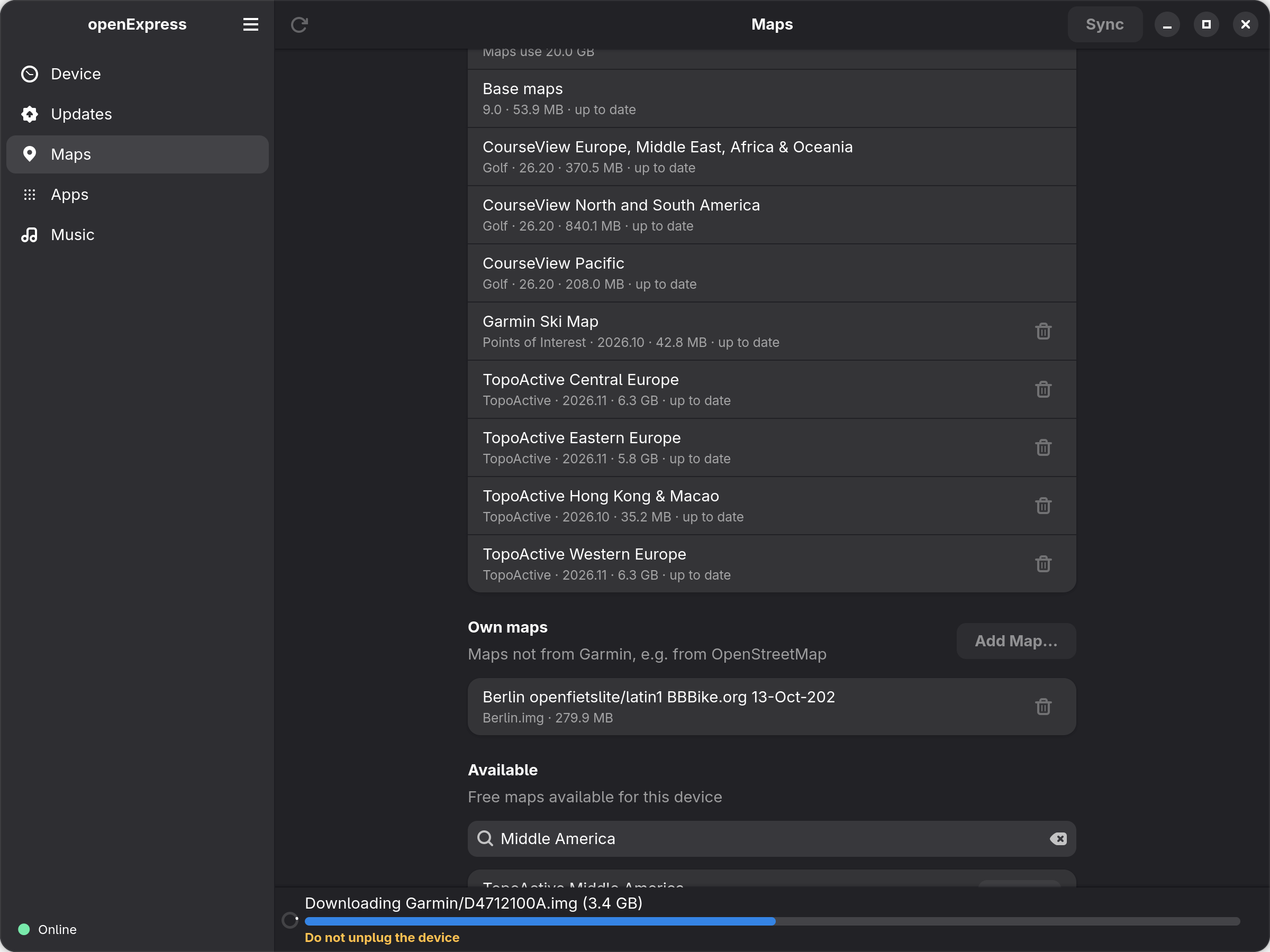Close the openExpress window
This screenshot has width=1270, height=952.
pyautogui.click(x=1245, y=25)
